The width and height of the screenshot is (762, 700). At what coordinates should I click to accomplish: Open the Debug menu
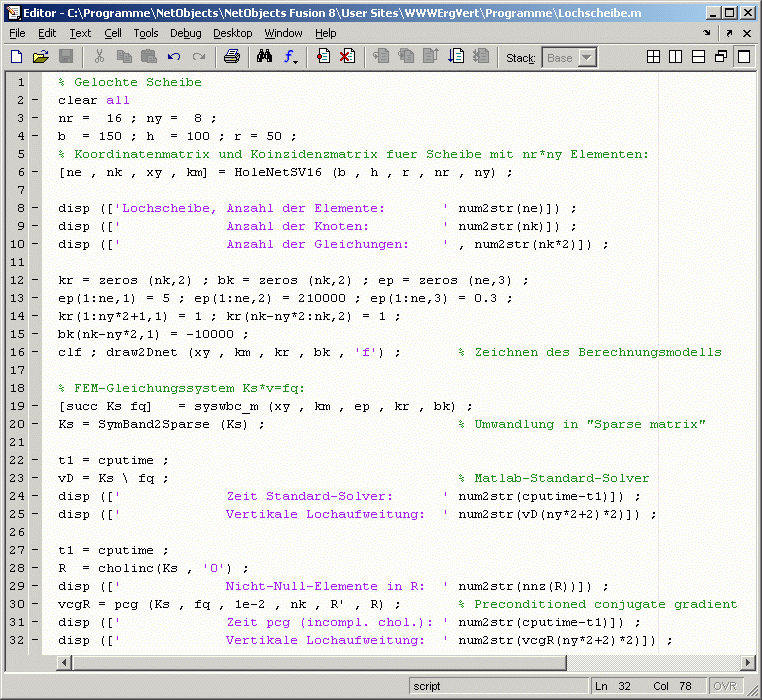(x=185, y=33)
